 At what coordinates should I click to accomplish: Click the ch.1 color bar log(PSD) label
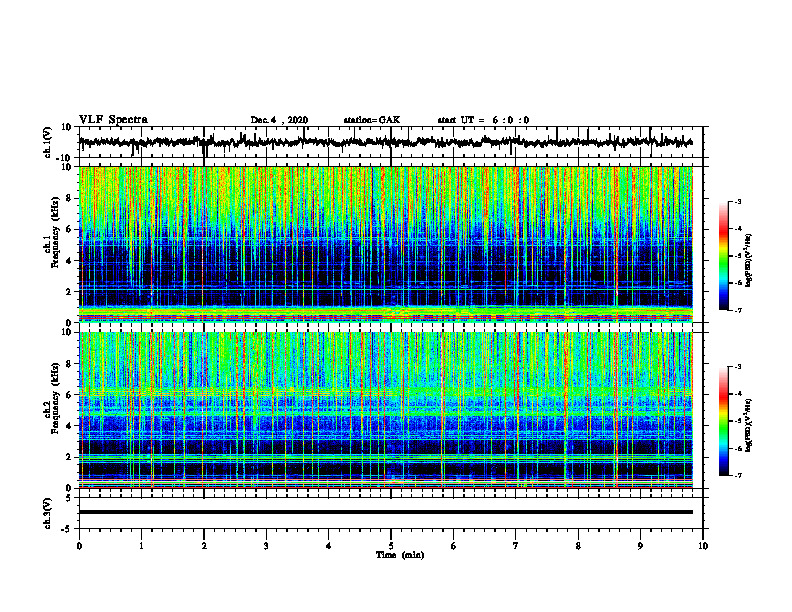point(748,260)
